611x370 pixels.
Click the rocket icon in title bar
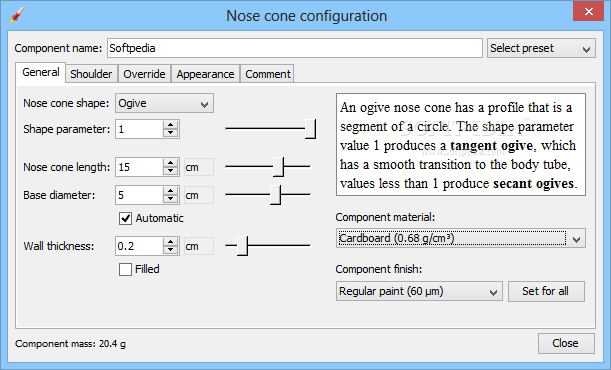17,15
